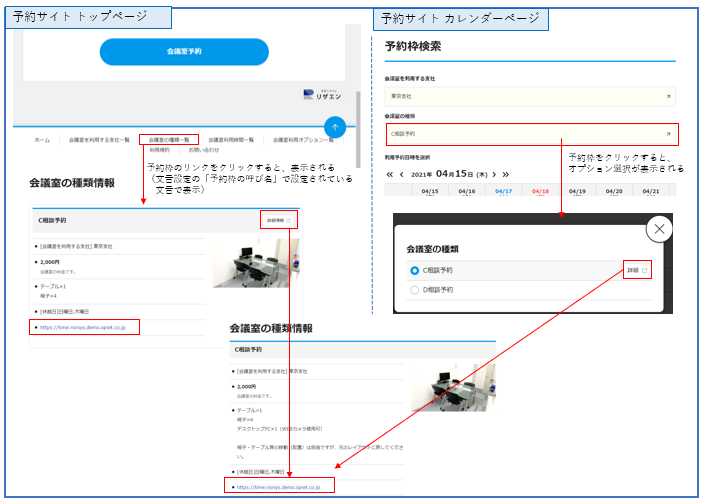The width and height of the screenshot is (705, 502).
Task: Select the blue 04/17 calendar column
Action: coord(504,191)
